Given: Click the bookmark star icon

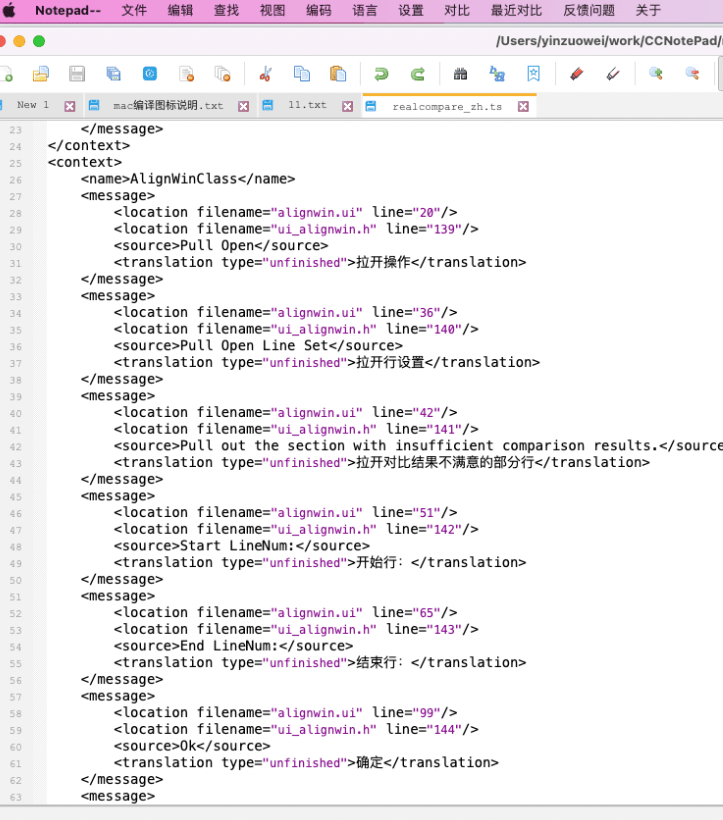Looking at the screenshot, I should pos(533,74).
